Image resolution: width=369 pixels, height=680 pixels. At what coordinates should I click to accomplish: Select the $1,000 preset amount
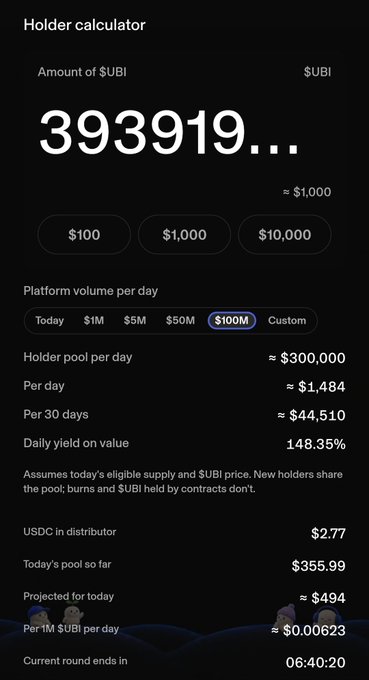[x=184, y=235]
